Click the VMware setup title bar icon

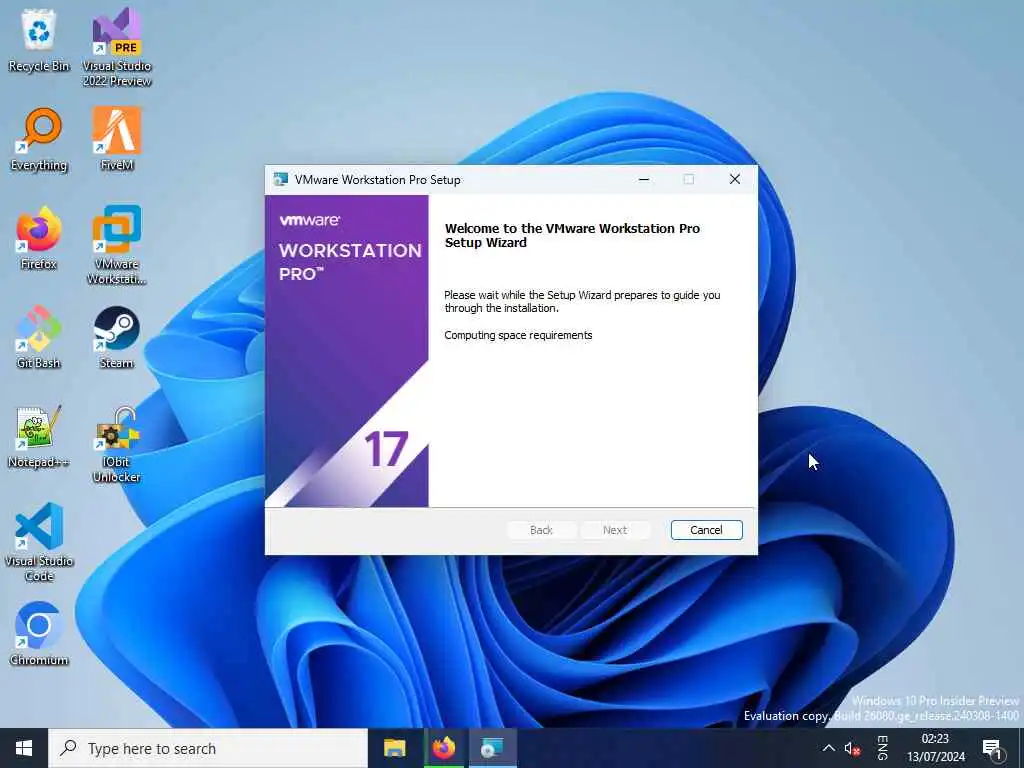coord(281,180)
